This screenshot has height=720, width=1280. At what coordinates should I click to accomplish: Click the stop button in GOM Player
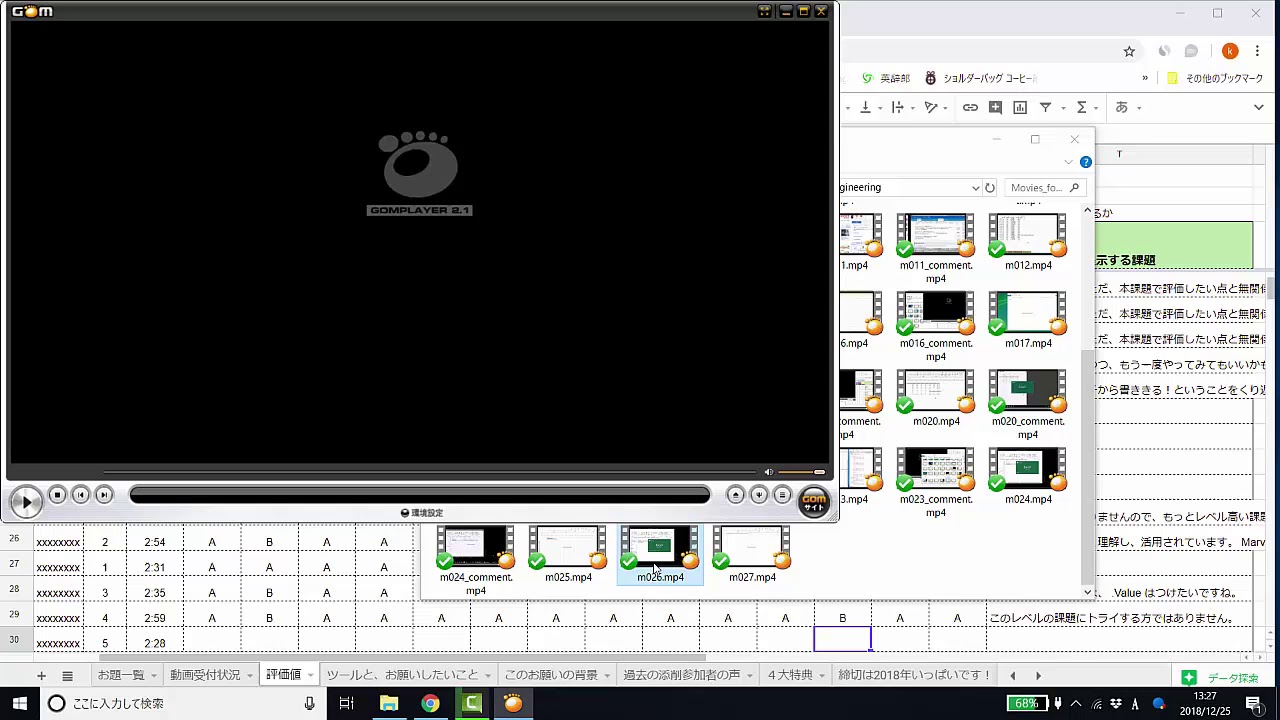57,495
